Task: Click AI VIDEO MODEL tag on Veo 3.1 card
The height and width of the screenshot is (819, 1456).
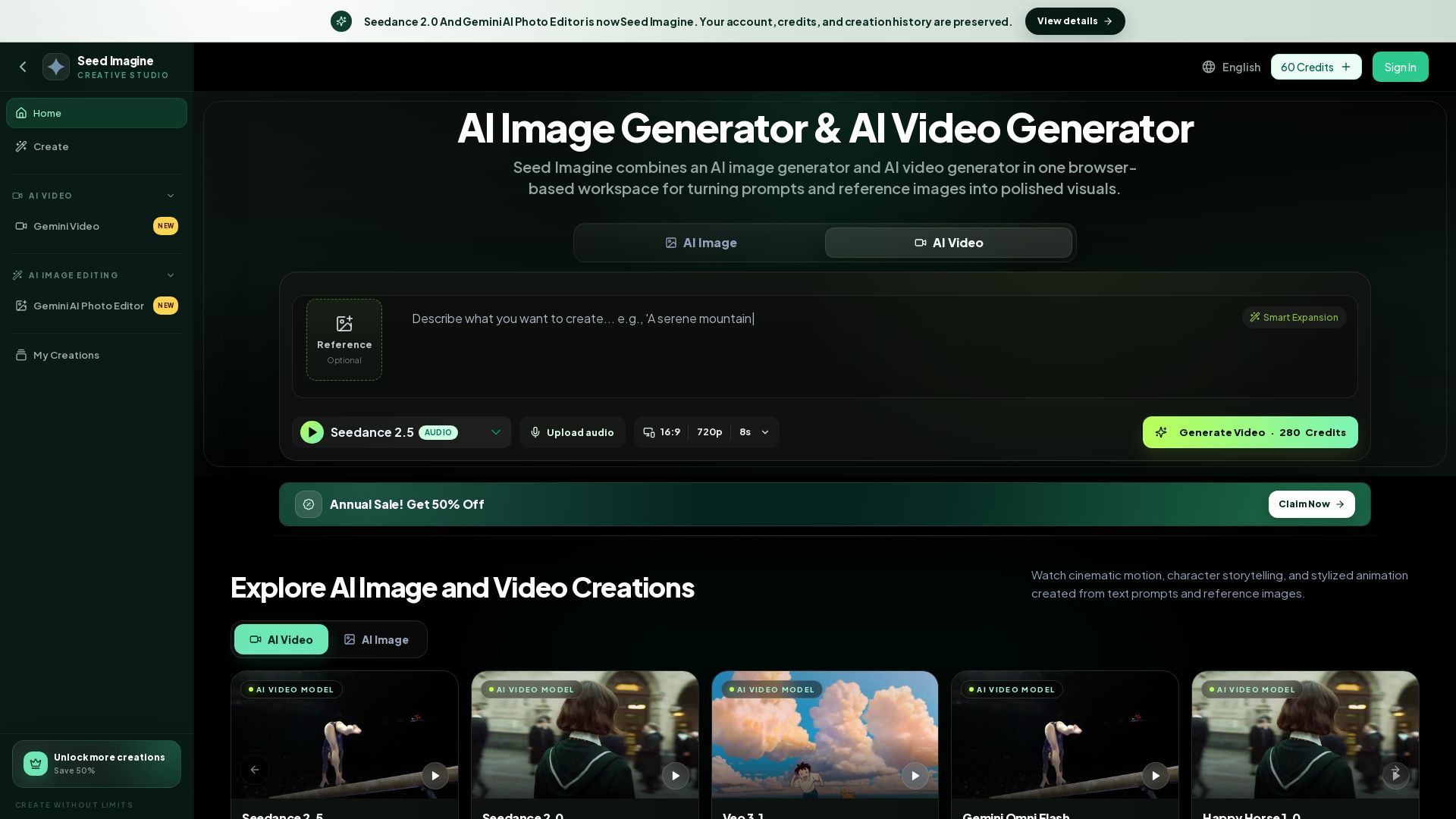Action: 771,689
